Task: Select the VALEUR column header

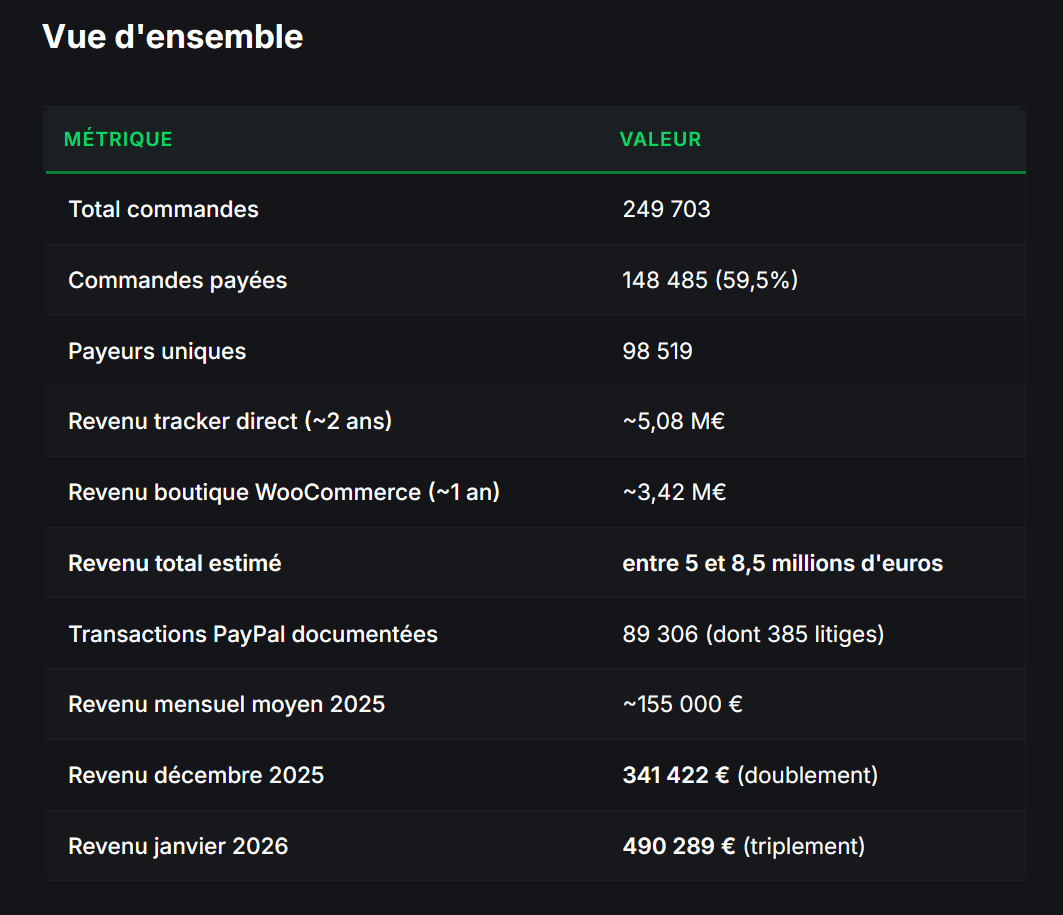Action: point(660,139)
